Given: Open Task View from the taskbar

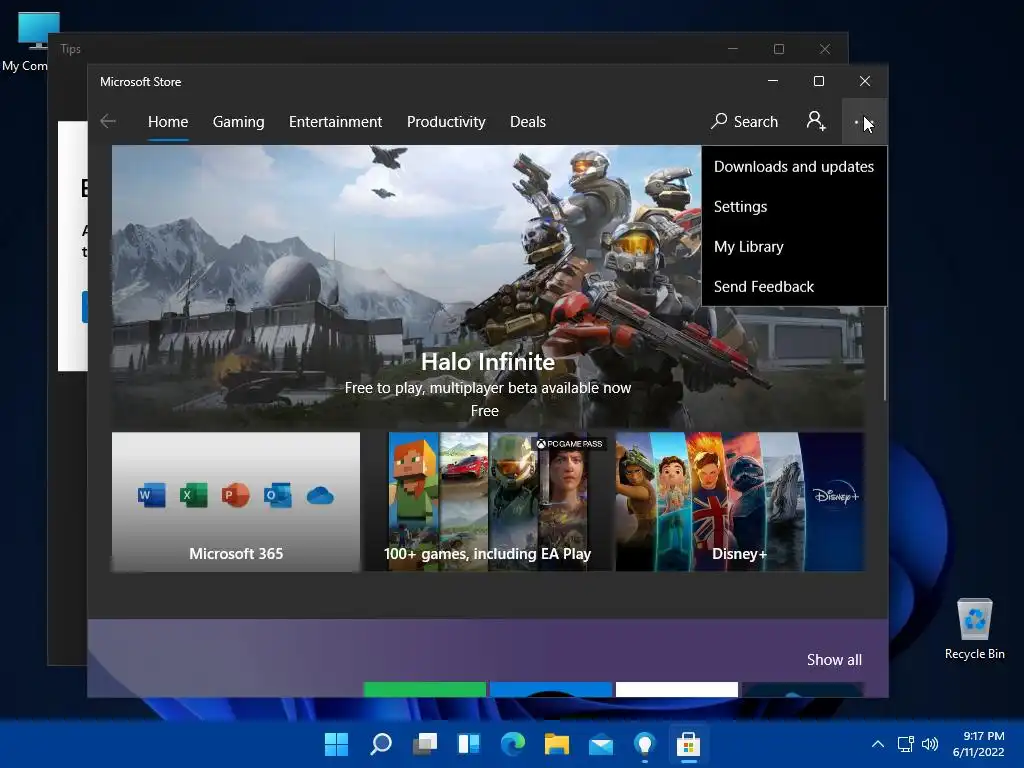Looking at the screenshot, I should [x=424, y=744].
